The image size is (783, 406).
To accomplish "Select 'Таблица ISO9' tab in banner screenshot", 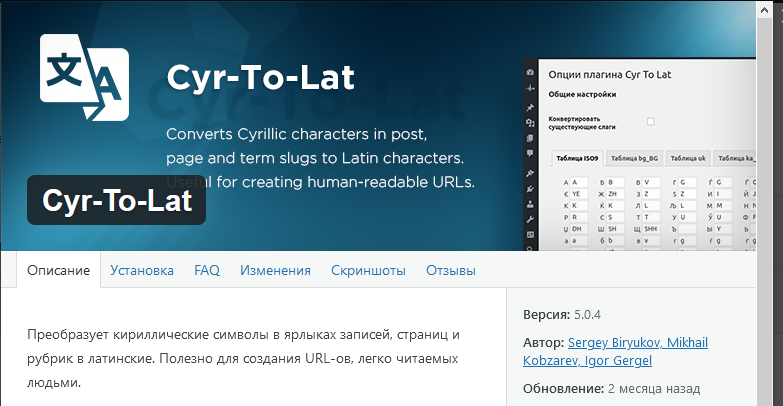I will pos(577,158).
